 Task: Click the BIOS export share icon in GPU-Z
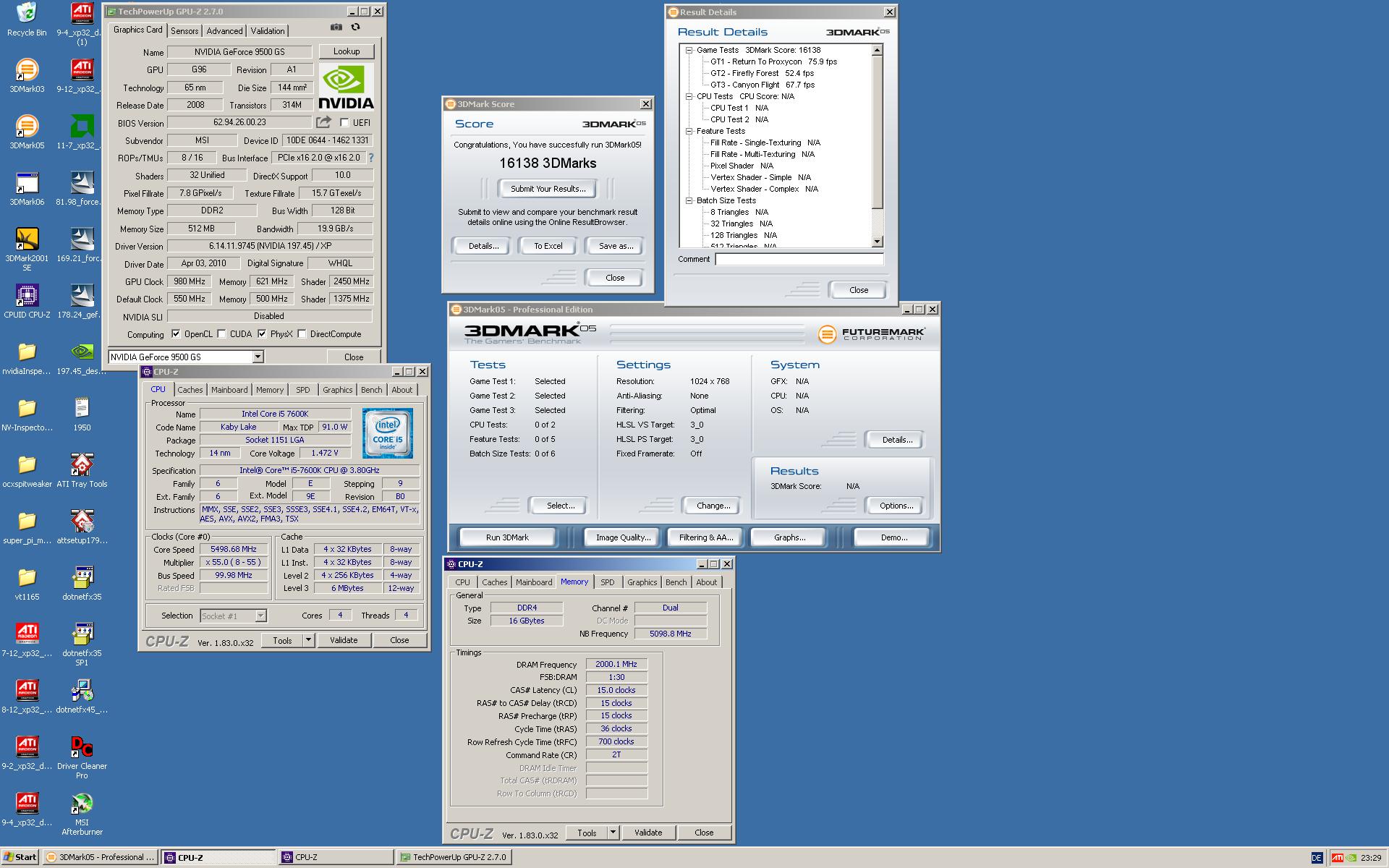tap(323, 122)
